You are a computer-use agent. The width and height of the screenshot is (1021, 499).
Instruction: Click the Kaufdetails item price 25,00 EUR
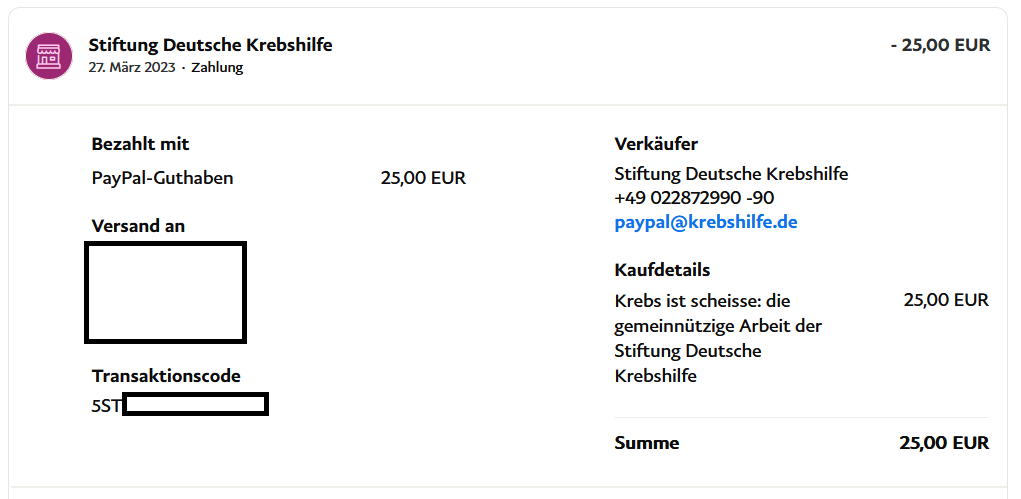(946, 300)
